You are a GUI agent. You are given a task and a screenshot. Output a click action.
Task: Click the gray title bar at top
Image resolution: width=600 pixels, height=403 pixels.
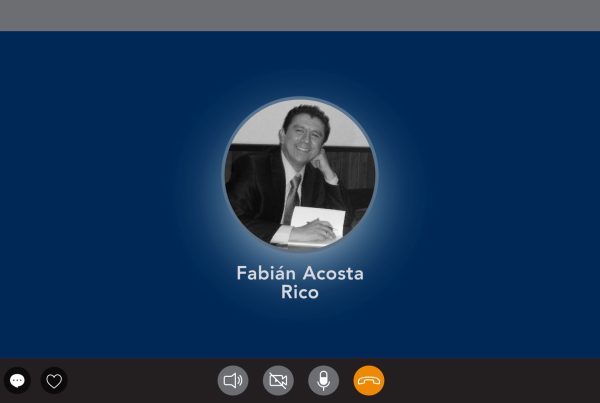(300, 15)
